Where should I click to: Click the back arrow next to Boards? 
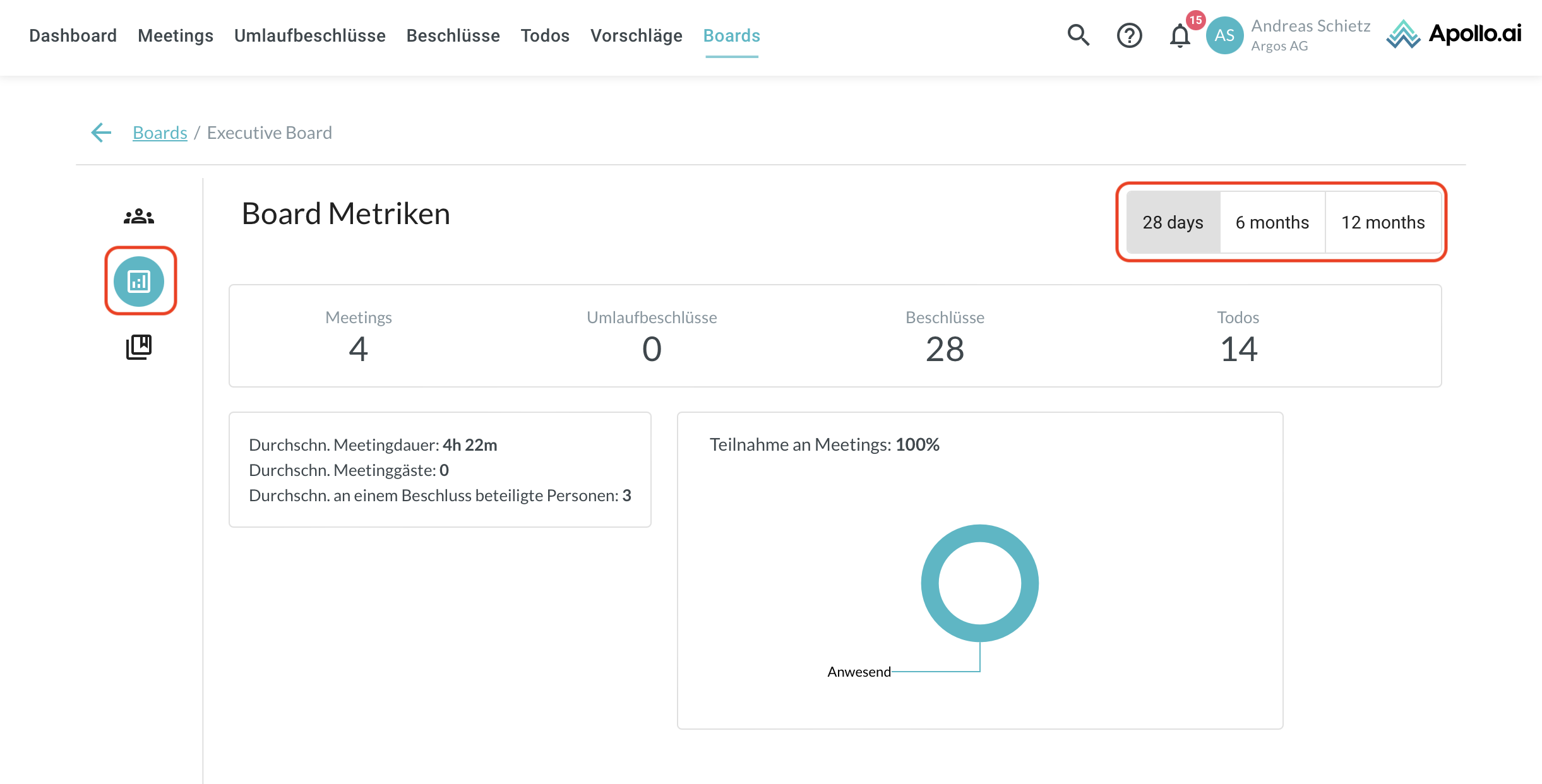click(x=101, y=133)
